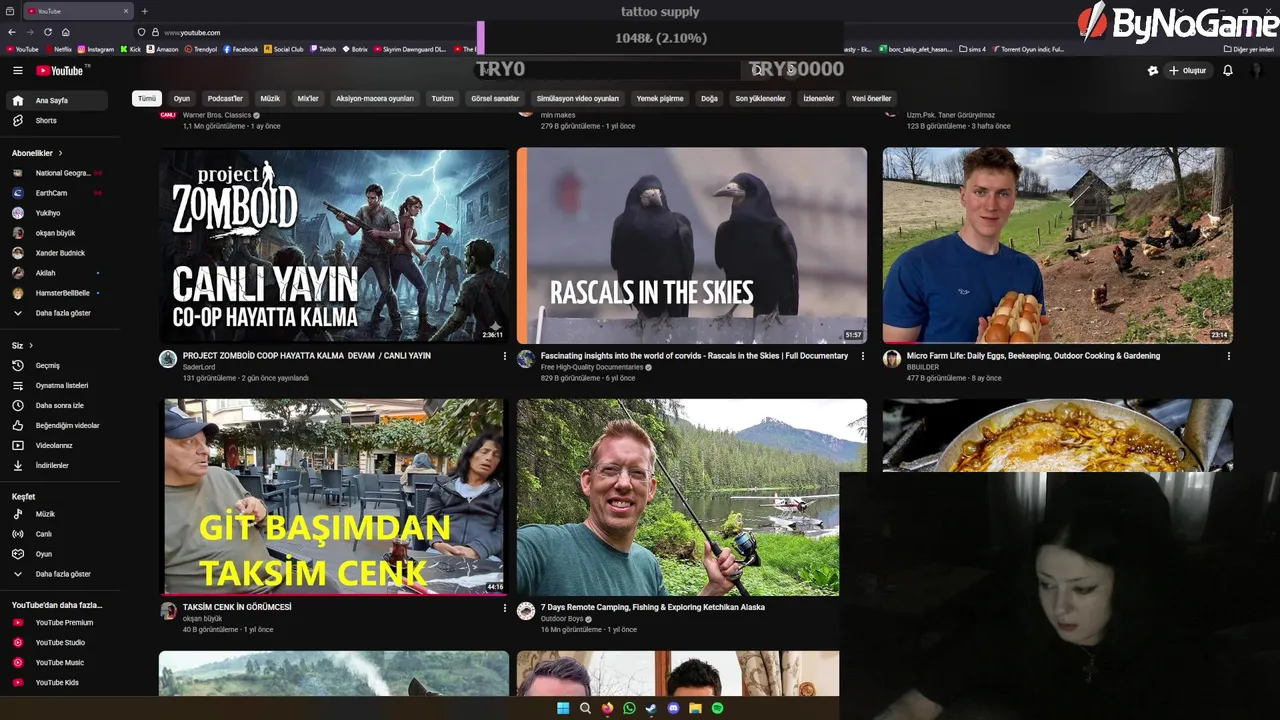Viewport: 1280px width, 720px height.
Task: Open Daha sonra izle watch later
Action: 55,406
